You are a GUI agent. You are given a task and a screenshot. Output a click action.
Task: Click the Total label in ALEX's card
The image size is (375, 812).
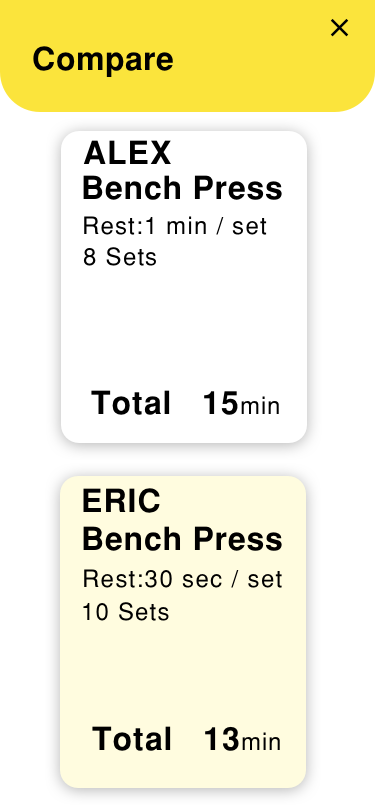click(131, 403)
